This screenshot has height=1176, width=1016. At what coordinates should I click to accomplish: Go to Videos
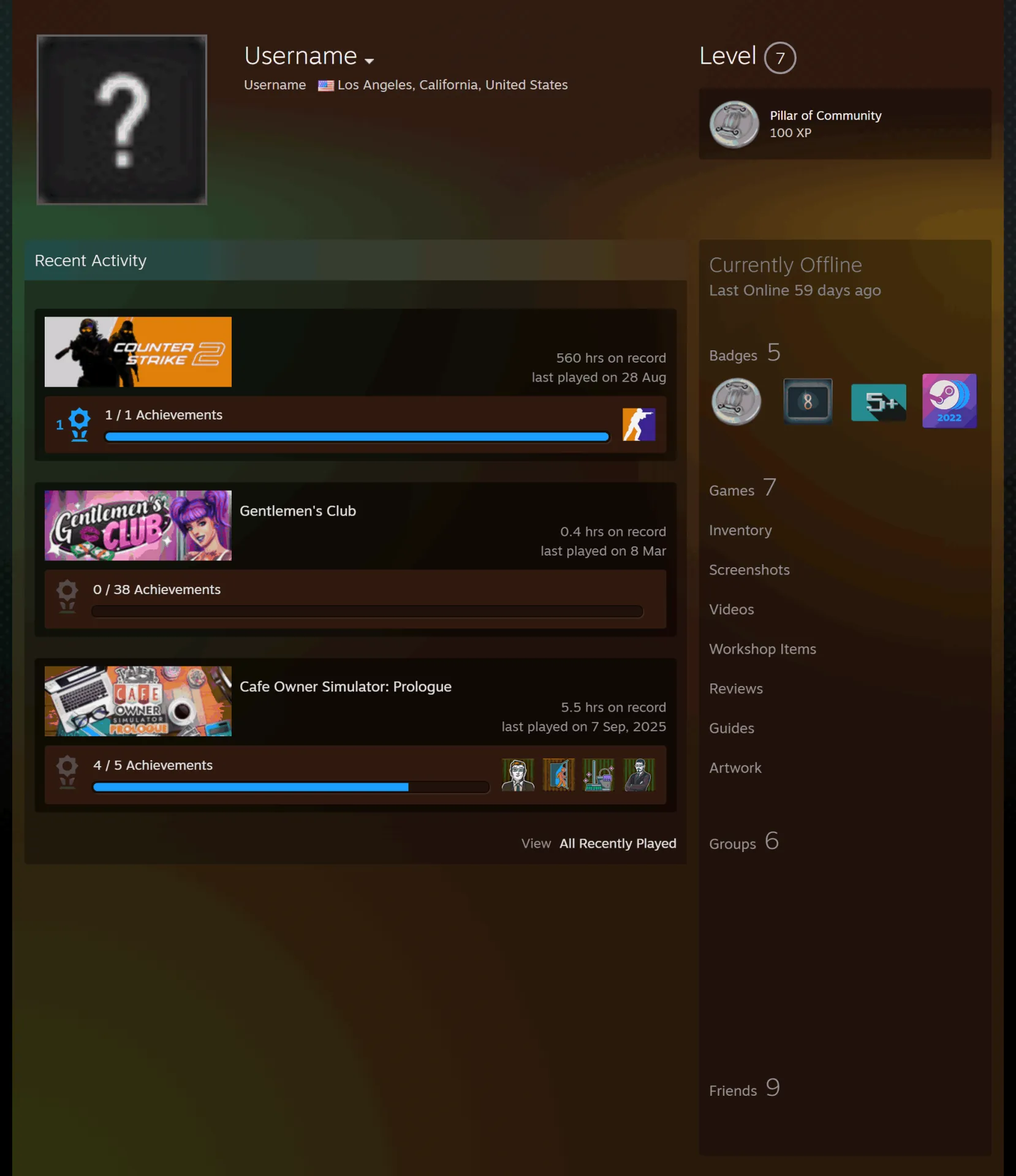732,609
